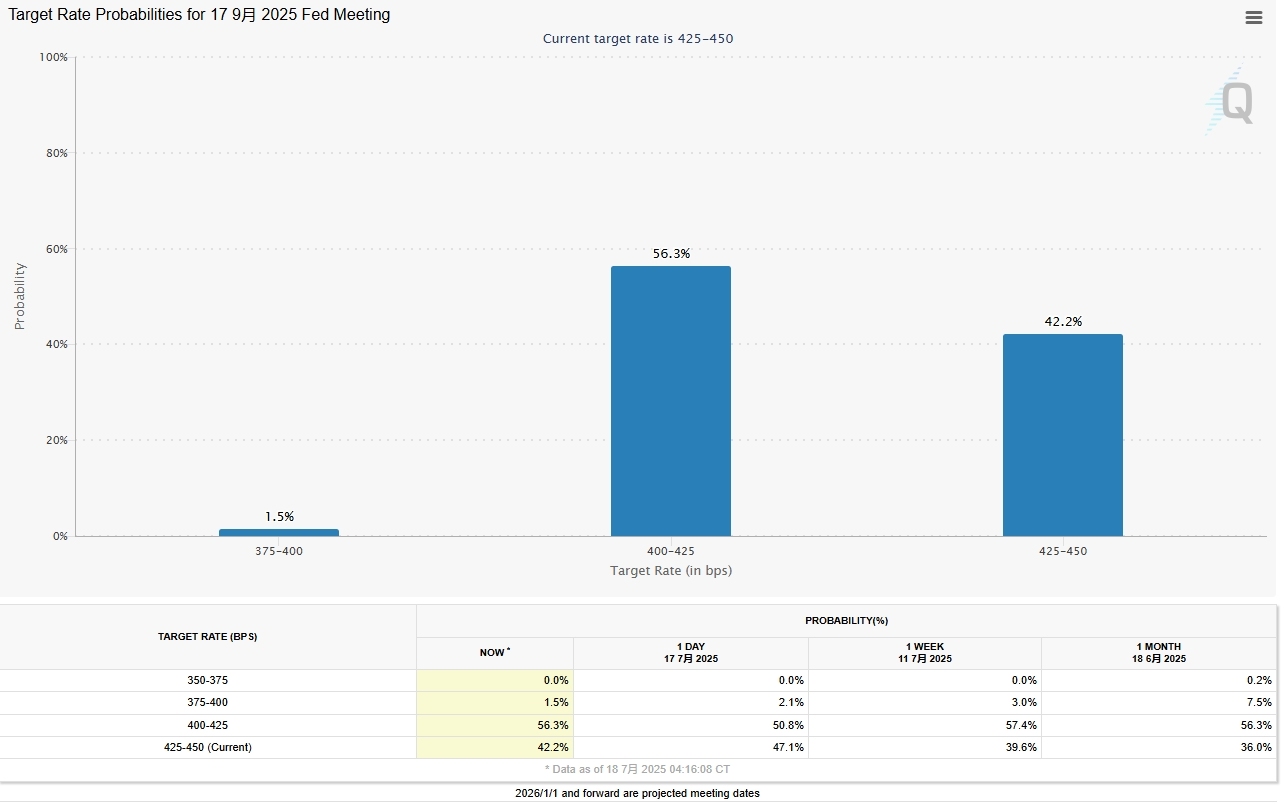
Task: Click the 56.3% data label above the bar
Action: tap(671, 254)
